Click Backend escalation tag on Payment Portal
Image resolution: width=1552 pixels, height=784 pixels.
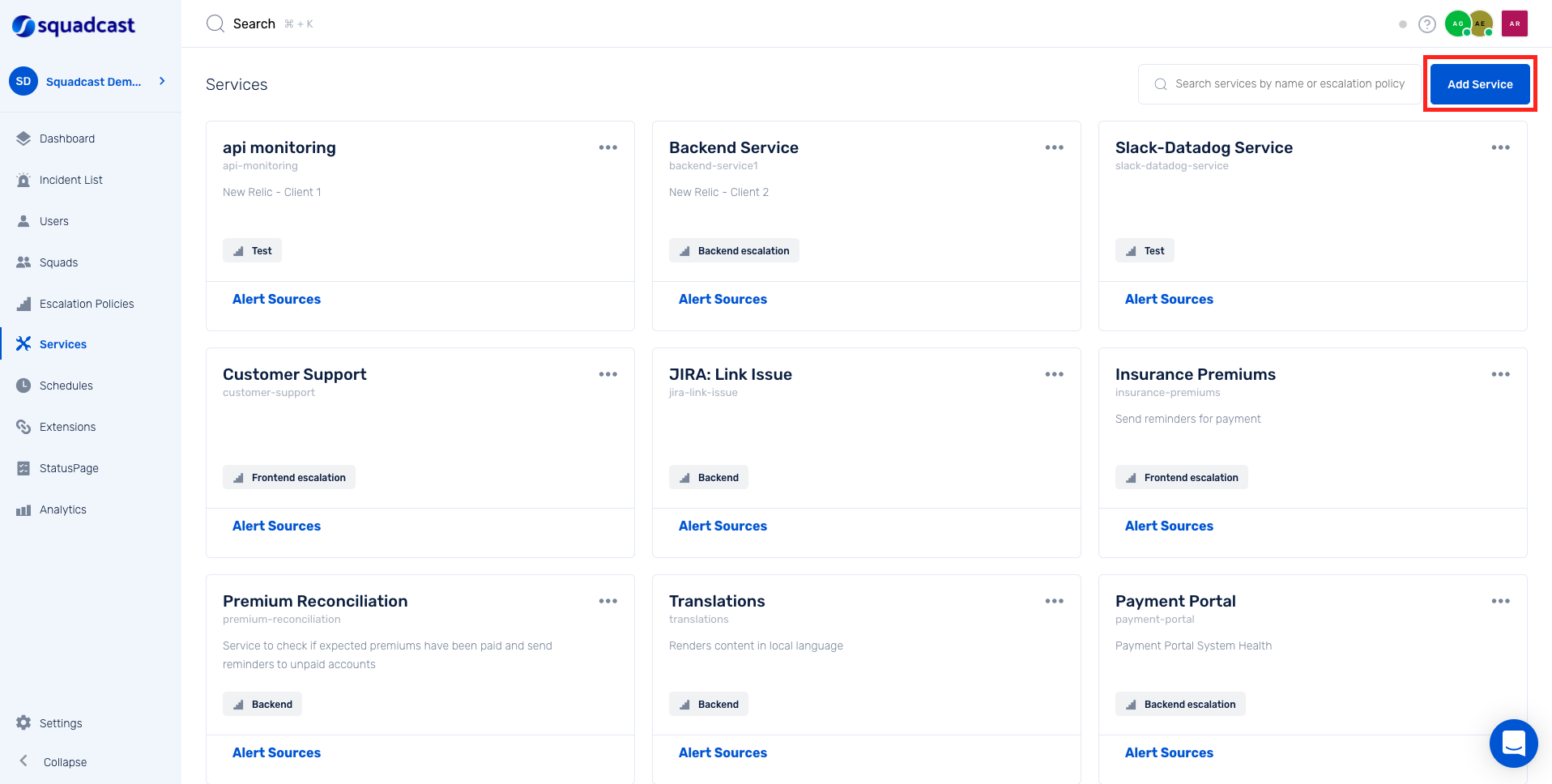pyautogui.click(x=1180, y=704)
